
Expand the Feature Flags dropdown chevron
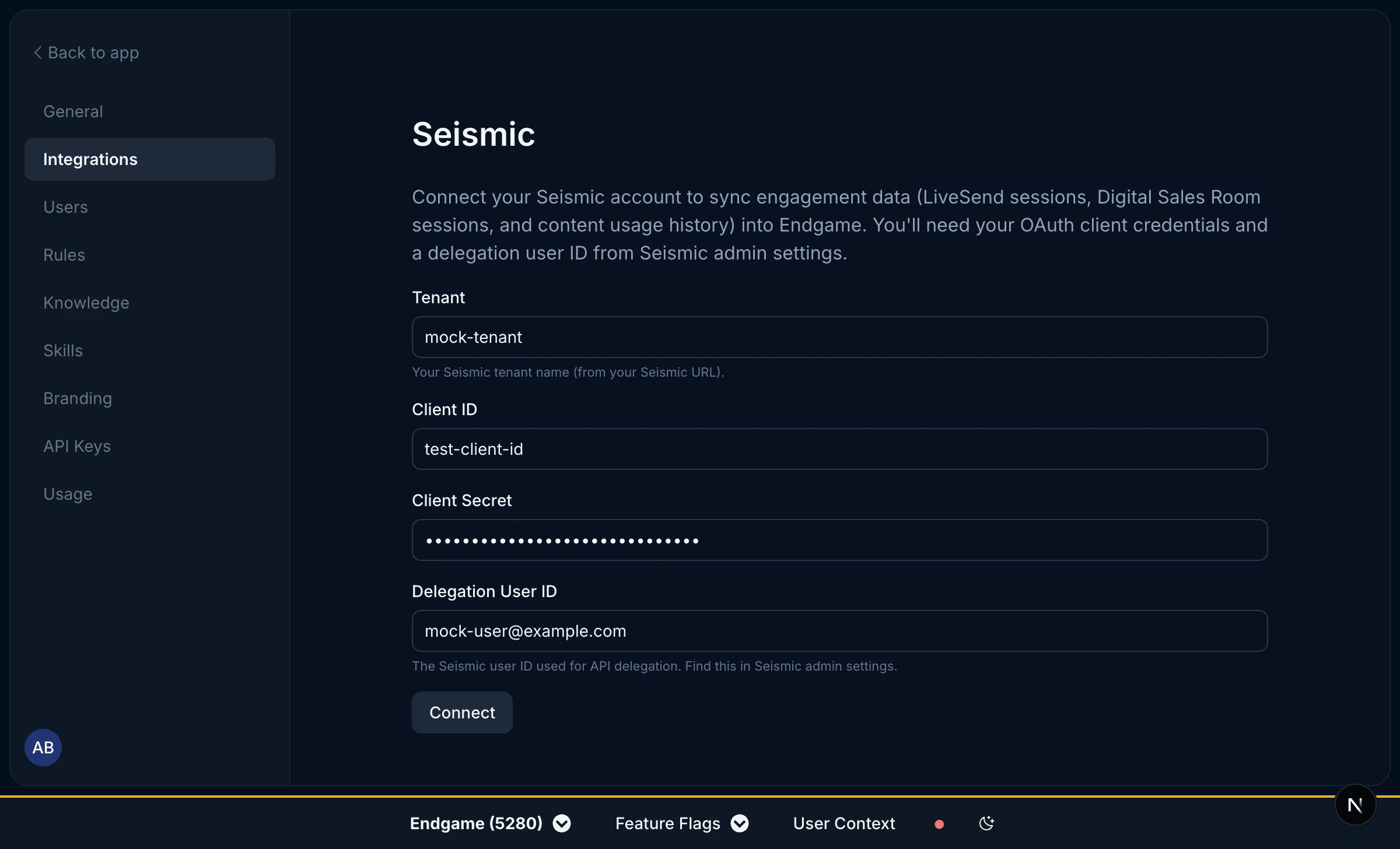tap(740, 823)
